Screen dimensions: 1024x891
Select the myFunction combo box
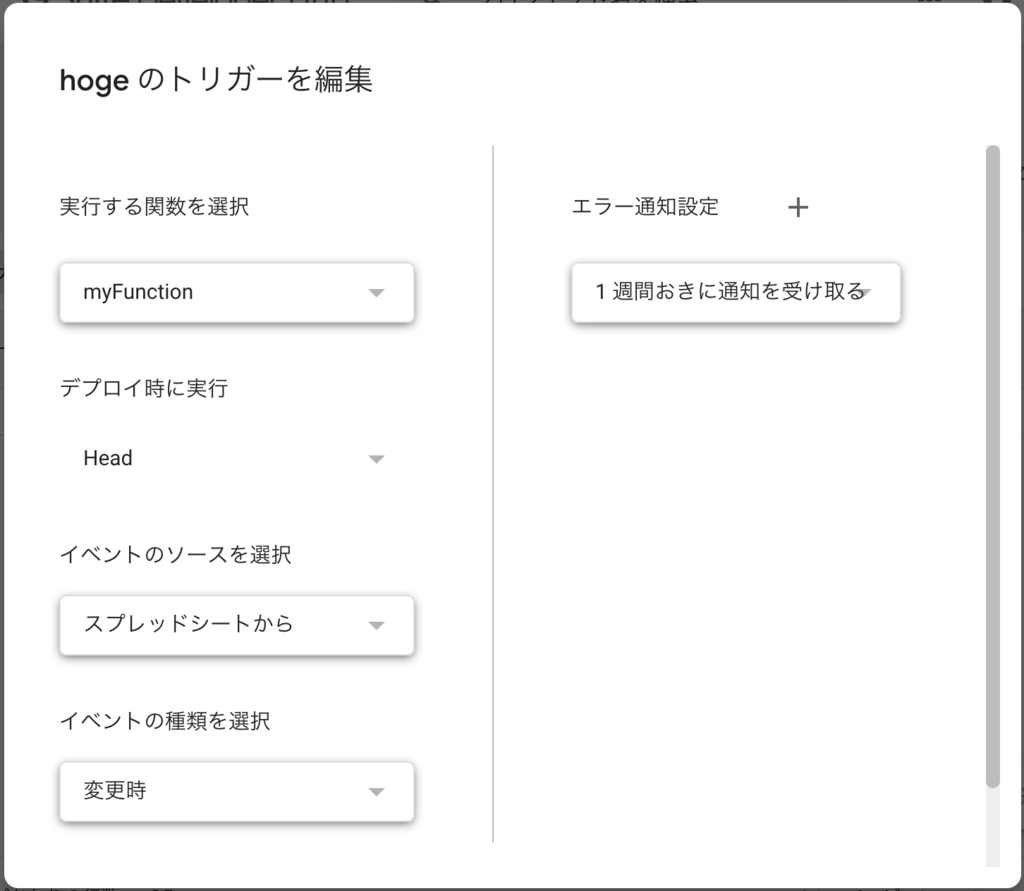236,293
